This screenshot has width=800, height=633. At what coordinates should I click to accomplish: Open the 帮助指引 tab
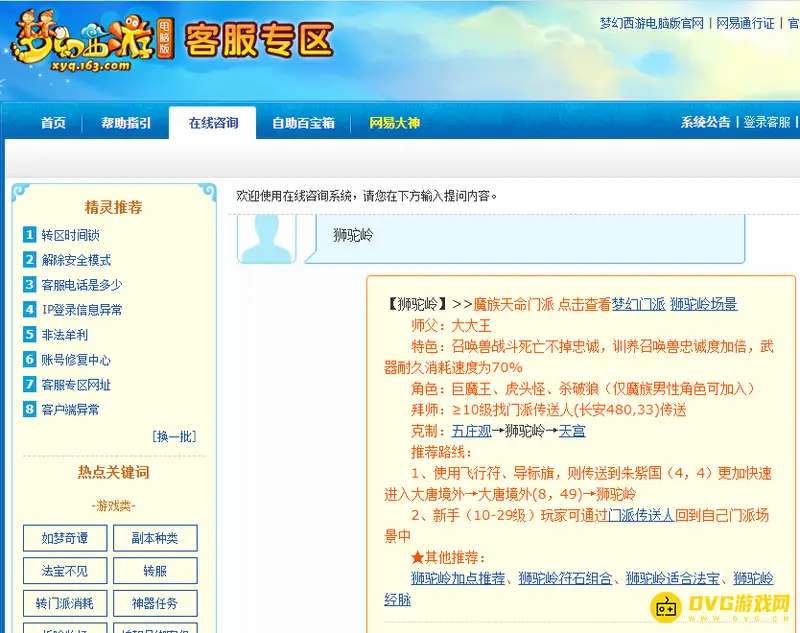tap(126, 123)
